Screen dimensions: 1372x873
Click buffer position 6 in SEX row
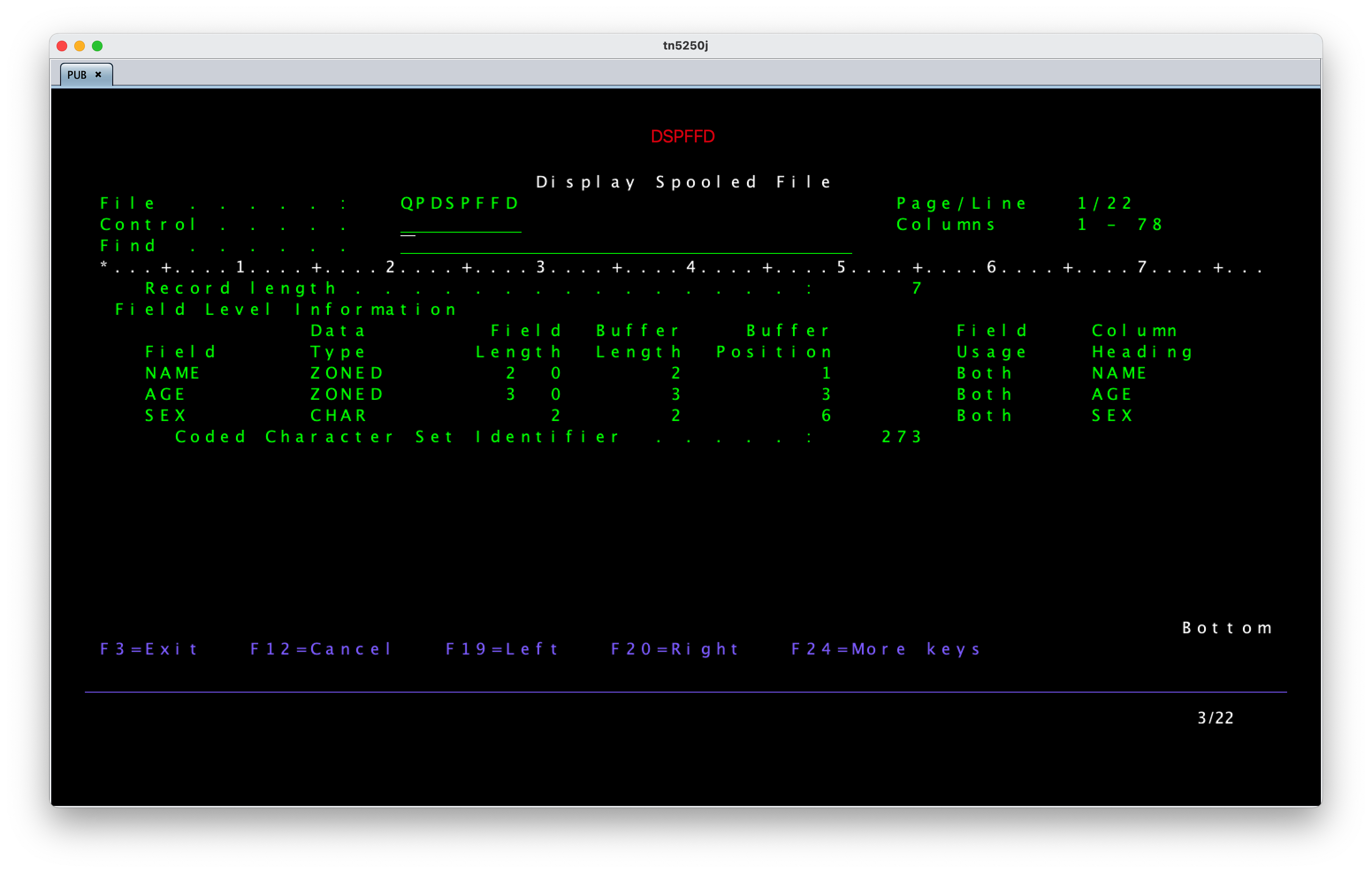point(826,416)
